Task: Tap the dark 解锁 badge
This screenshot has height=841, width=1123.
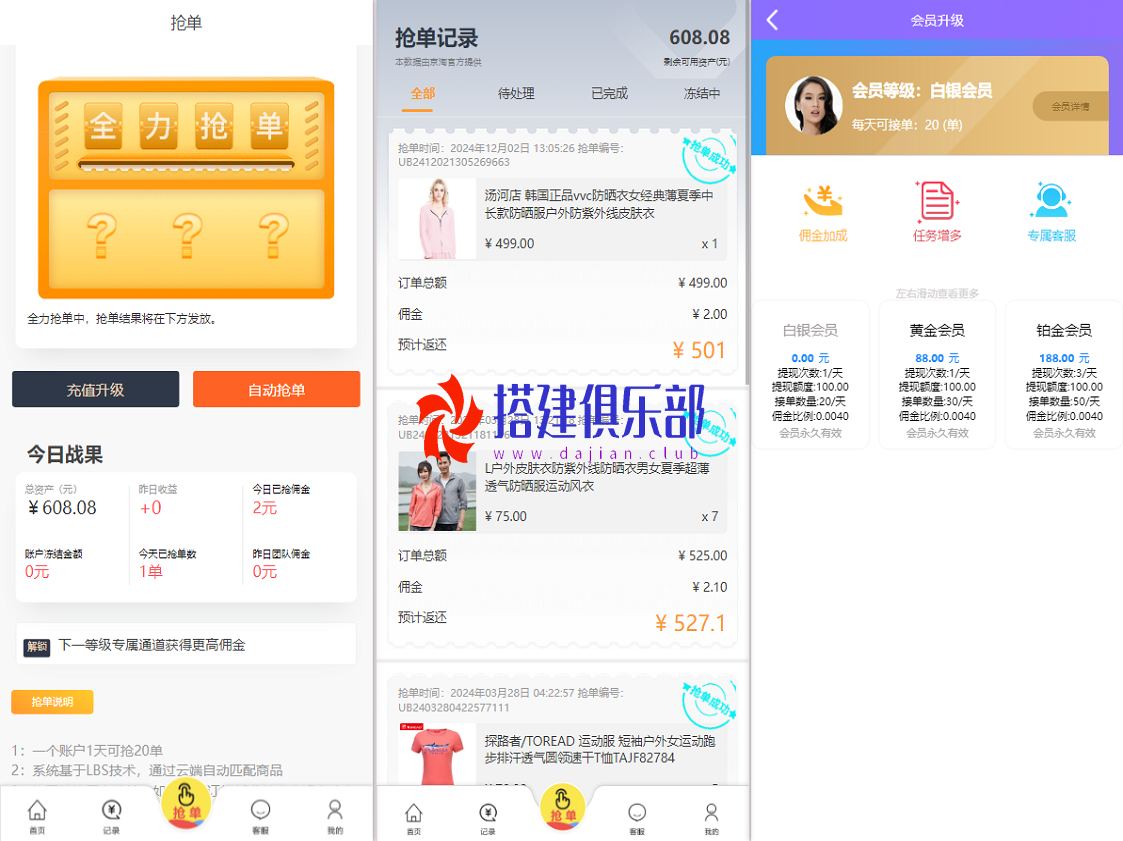Action: [37, 647]
